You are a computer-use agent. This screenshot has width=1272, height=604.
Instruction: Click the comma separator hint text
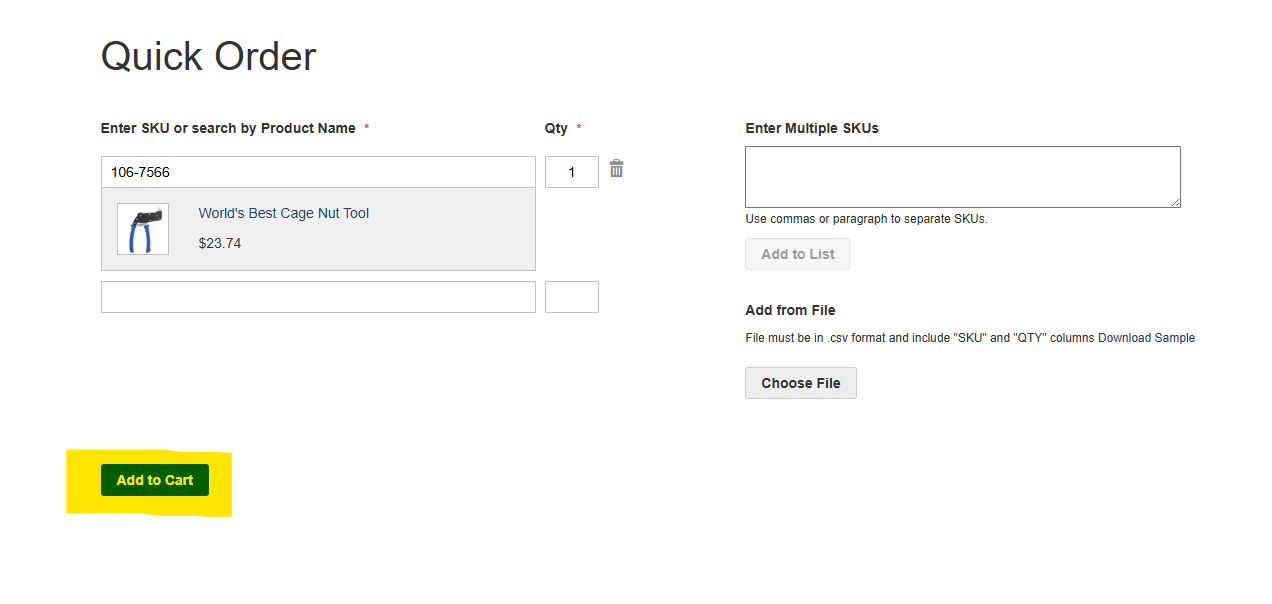tap(866, 219)
